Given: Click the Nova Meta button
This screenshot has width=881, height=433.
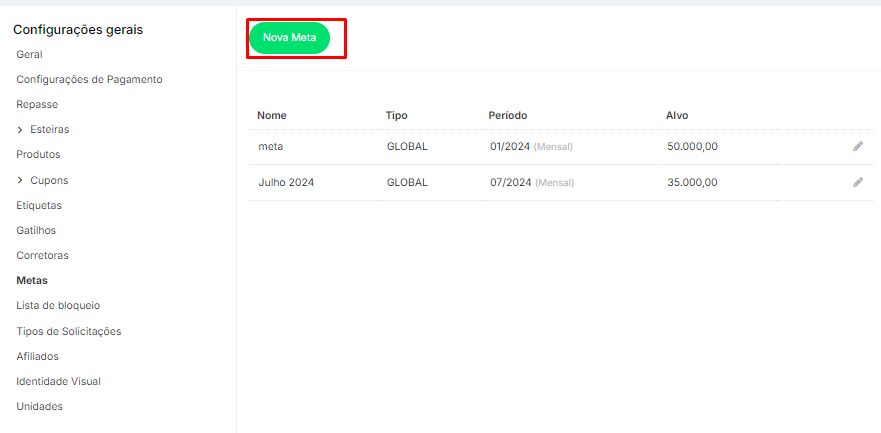Looking at the screenshot, I should click(x=289, y=38).
